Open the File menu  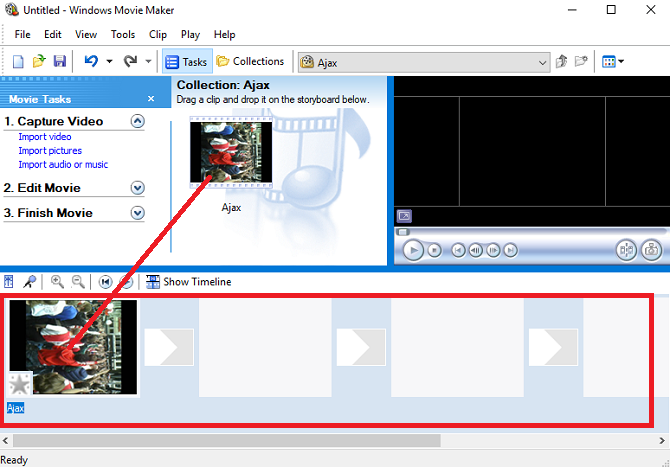22,34
